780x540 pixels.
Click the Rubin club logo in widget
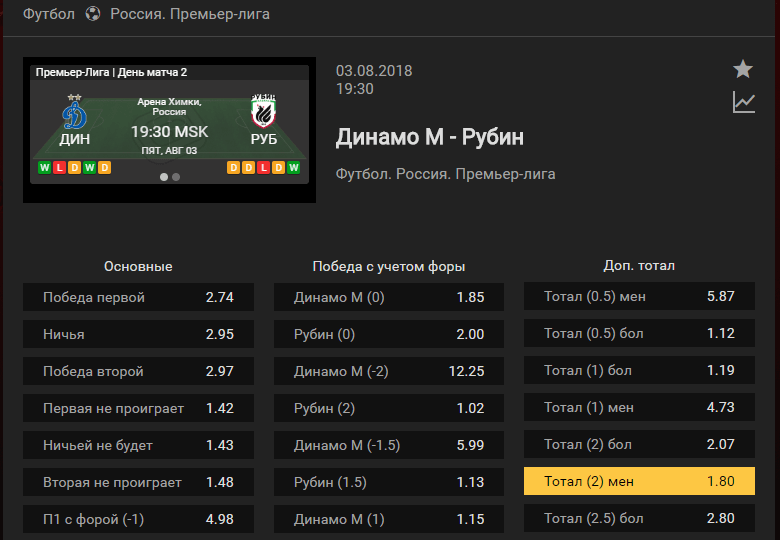coord(263,111)
